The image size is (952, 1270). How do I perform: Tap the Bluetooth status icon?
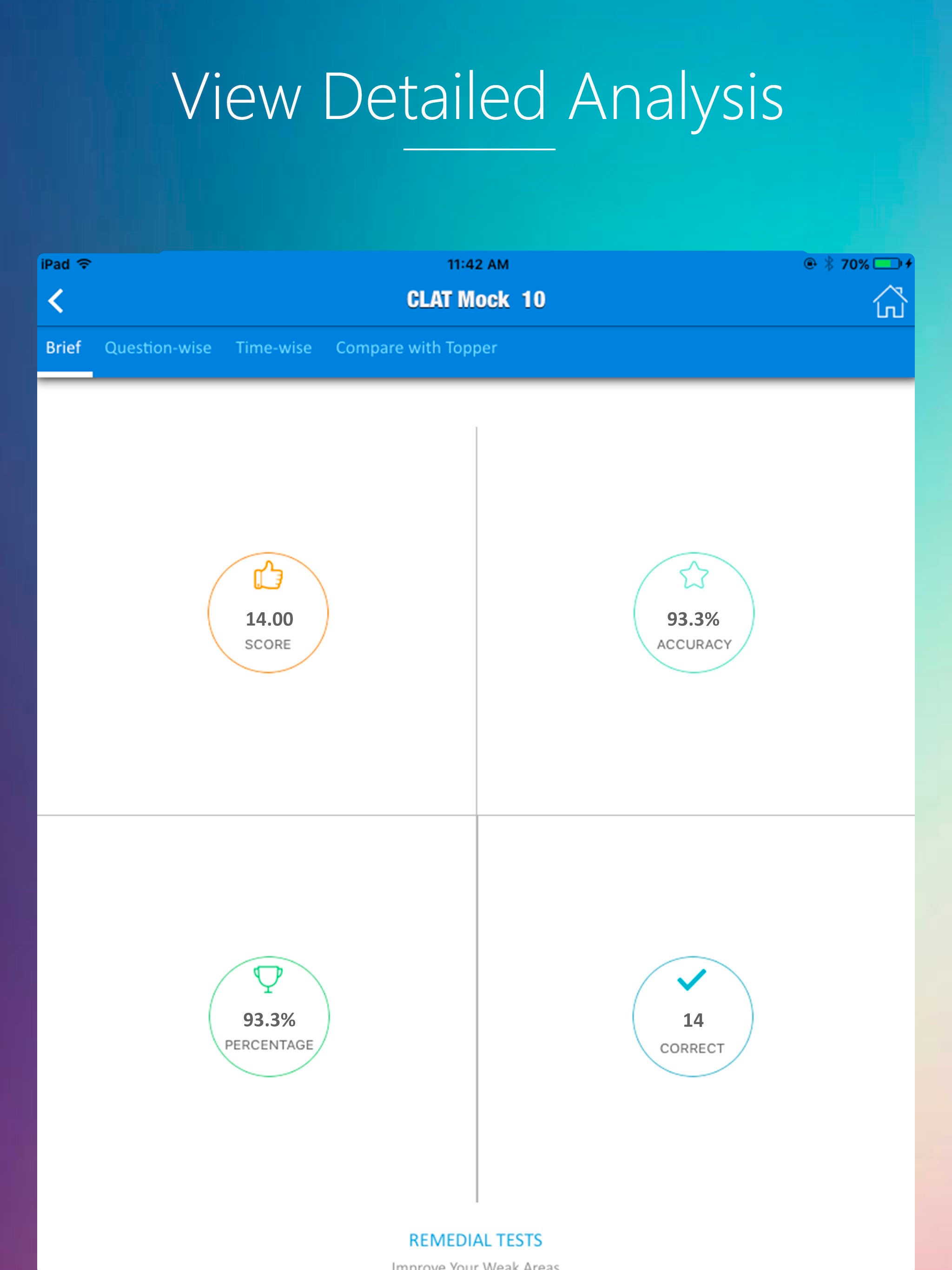tap(828, 264)
